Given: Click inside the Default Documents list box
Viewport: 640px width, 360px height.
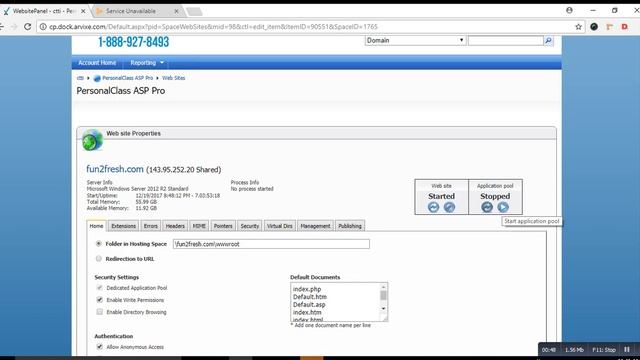Looking at the screenshot, I should pyautogui.click(x=336, y=302).
